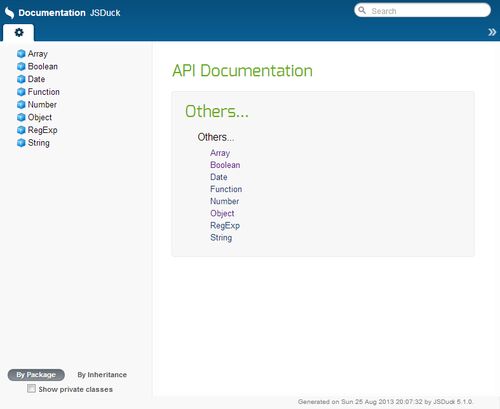500x409 pixels.
Task: Click the magnifier icon in search box
Action: point(362,10)
